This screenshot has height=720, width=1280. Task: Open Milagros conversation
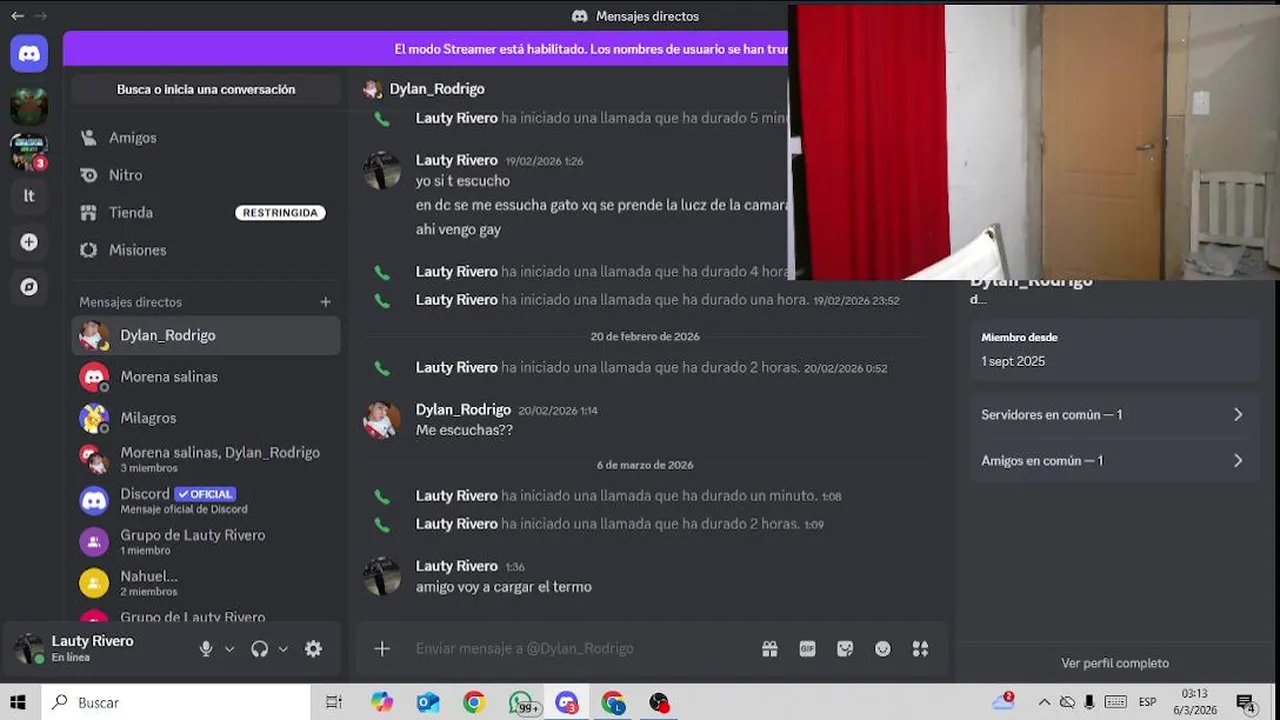pos(206,418)
